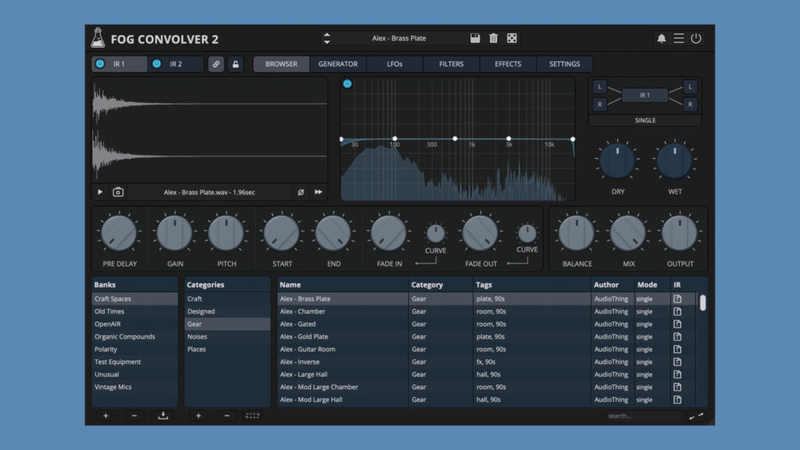
Task: Select the Vintage Mics bank
Action: click(134, 387)
